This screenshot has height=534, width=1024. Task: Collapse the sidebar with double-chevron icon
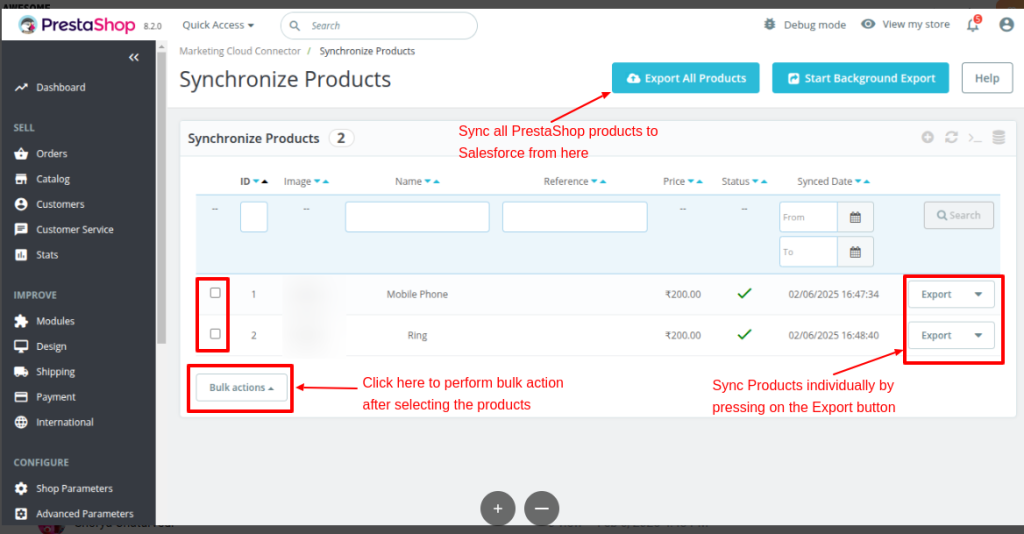tap(134, 57)
